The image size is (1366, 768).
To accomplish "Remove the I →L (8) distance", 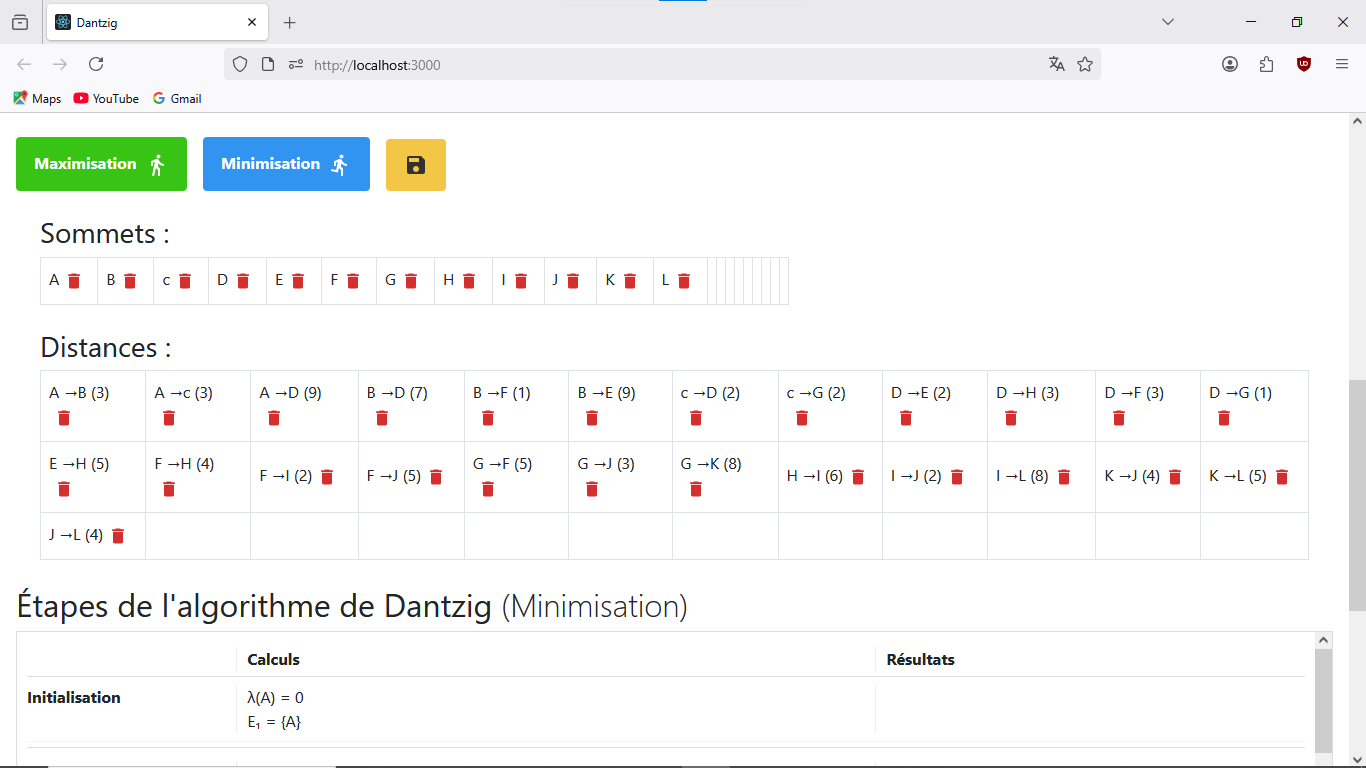I will (1064, 477).
